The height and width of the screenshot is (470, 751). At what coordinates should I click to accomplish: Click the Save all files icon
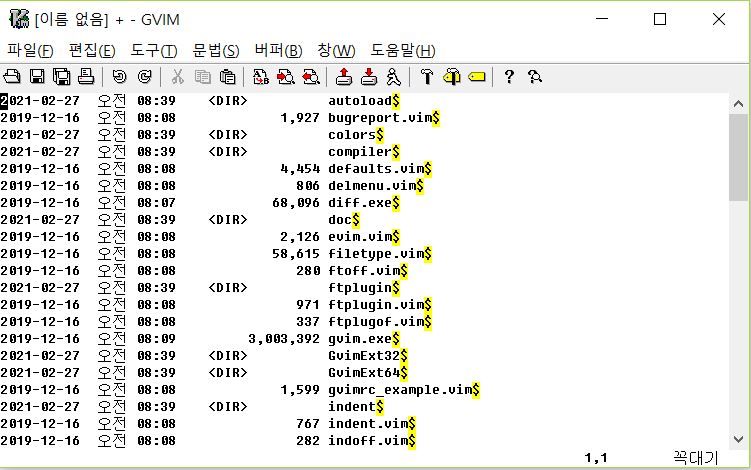click(61, 77)
